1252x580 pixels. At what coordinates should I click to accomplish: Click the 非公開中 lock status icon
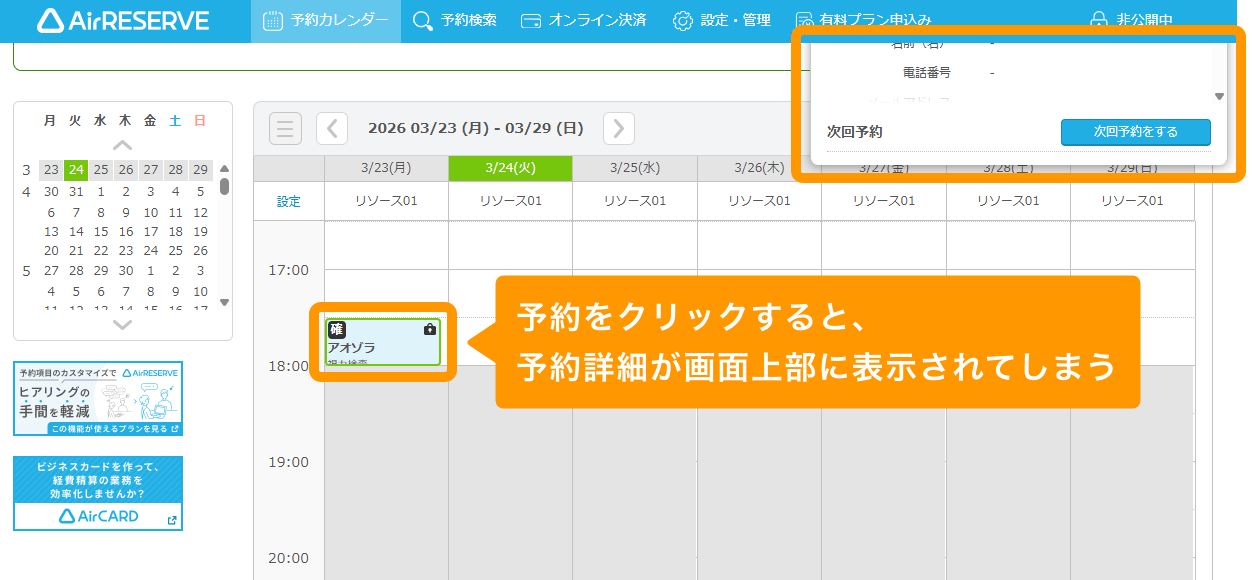(1099, 20)
